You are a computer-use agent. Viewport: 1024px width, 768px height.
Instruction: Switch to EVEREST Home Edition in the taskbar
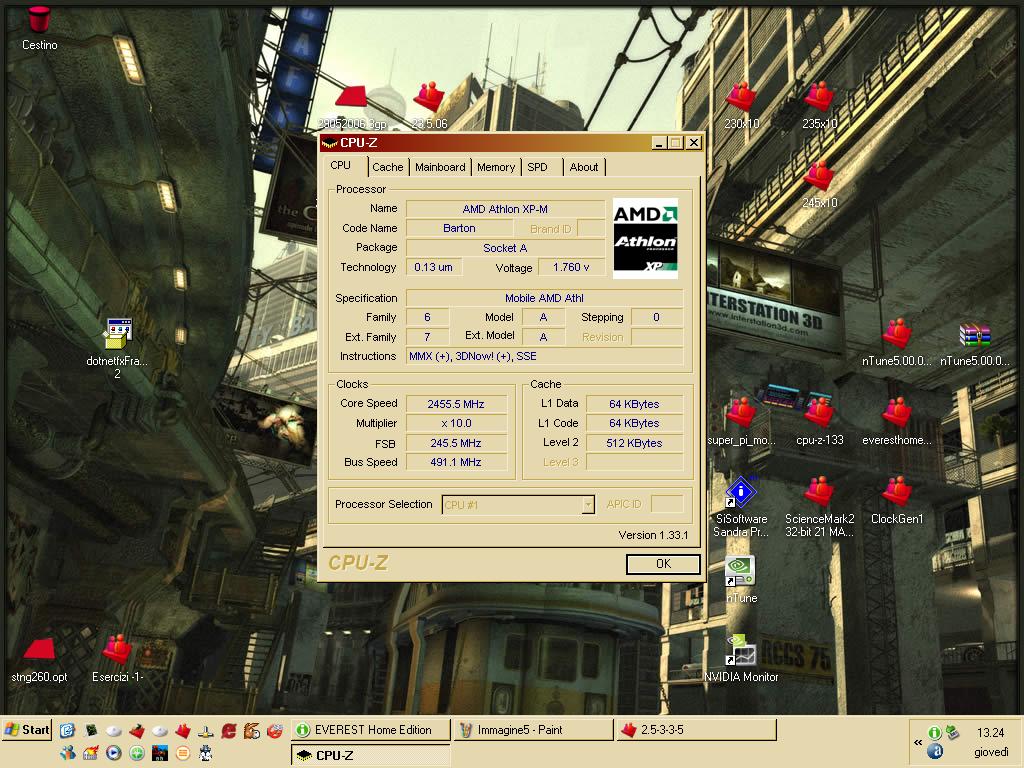point(370,730)
